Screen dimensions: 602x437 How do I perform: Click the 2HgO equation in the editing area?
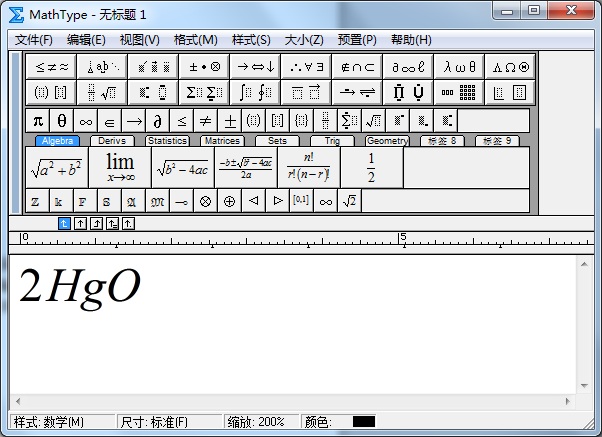coord(80,287)
